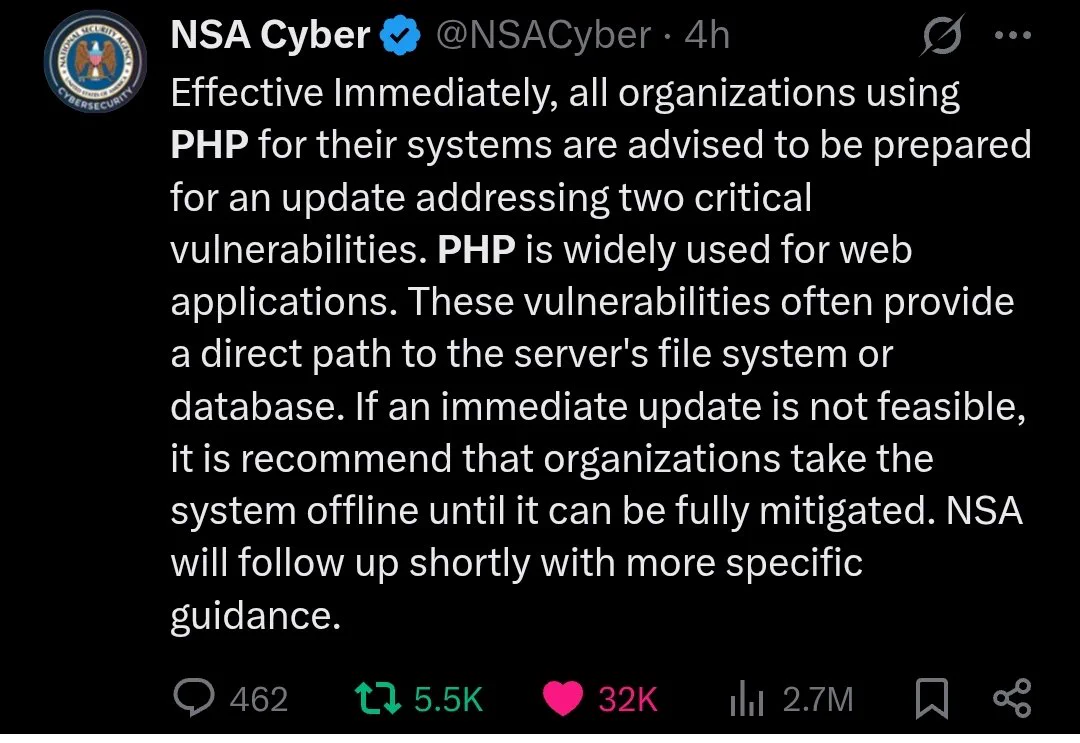Open the @NSACyber handle link
The width and height of the screenshot is (1080, 743).
click(543, 34)
